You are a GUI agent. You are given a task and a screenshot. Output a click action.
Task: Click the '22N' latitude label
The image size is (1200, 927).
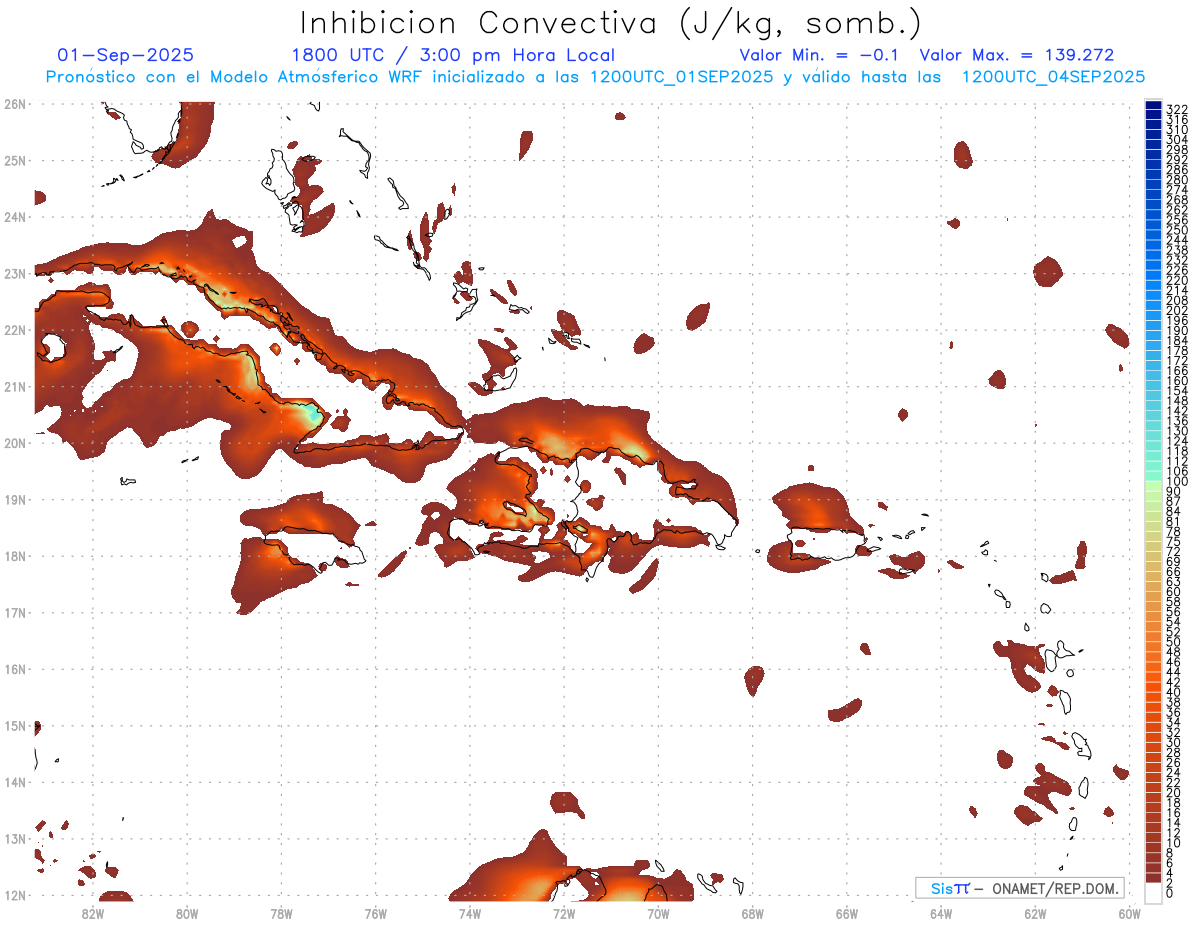pyautogui.click(x=14, y=330)
